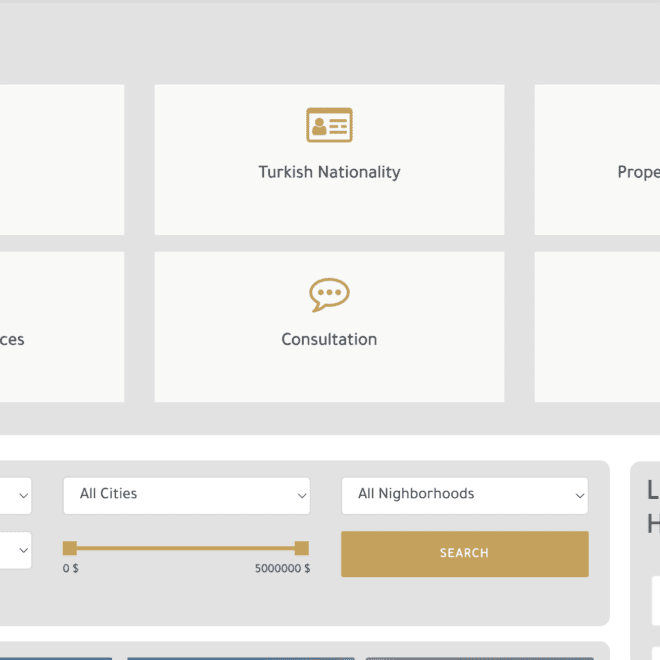Click the 5000000 $ maximum price label
Viewport: 660px width, 660px height.
coord(282,569)
